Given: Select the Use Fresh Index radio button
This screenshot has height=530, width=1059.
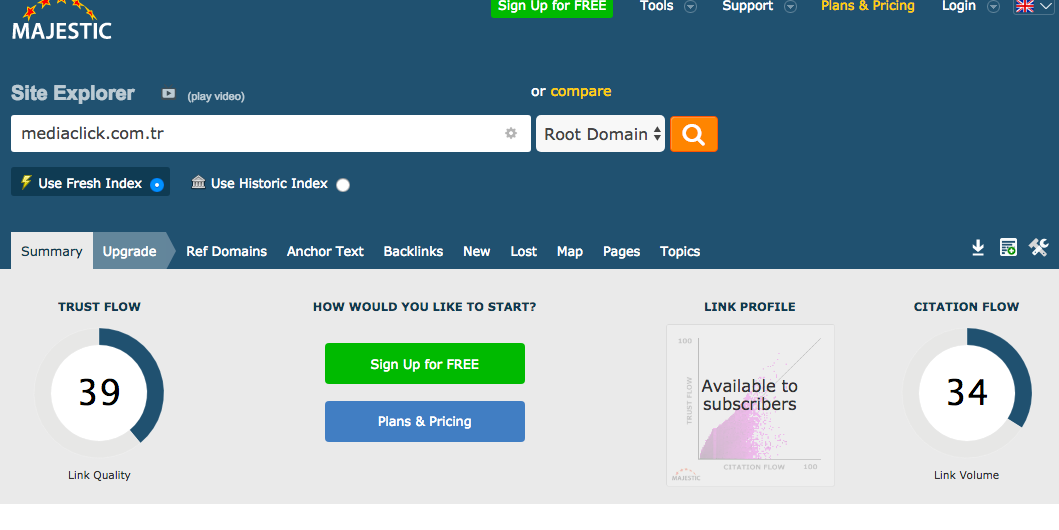Looking at the screenshot, I should coord(156,184).
